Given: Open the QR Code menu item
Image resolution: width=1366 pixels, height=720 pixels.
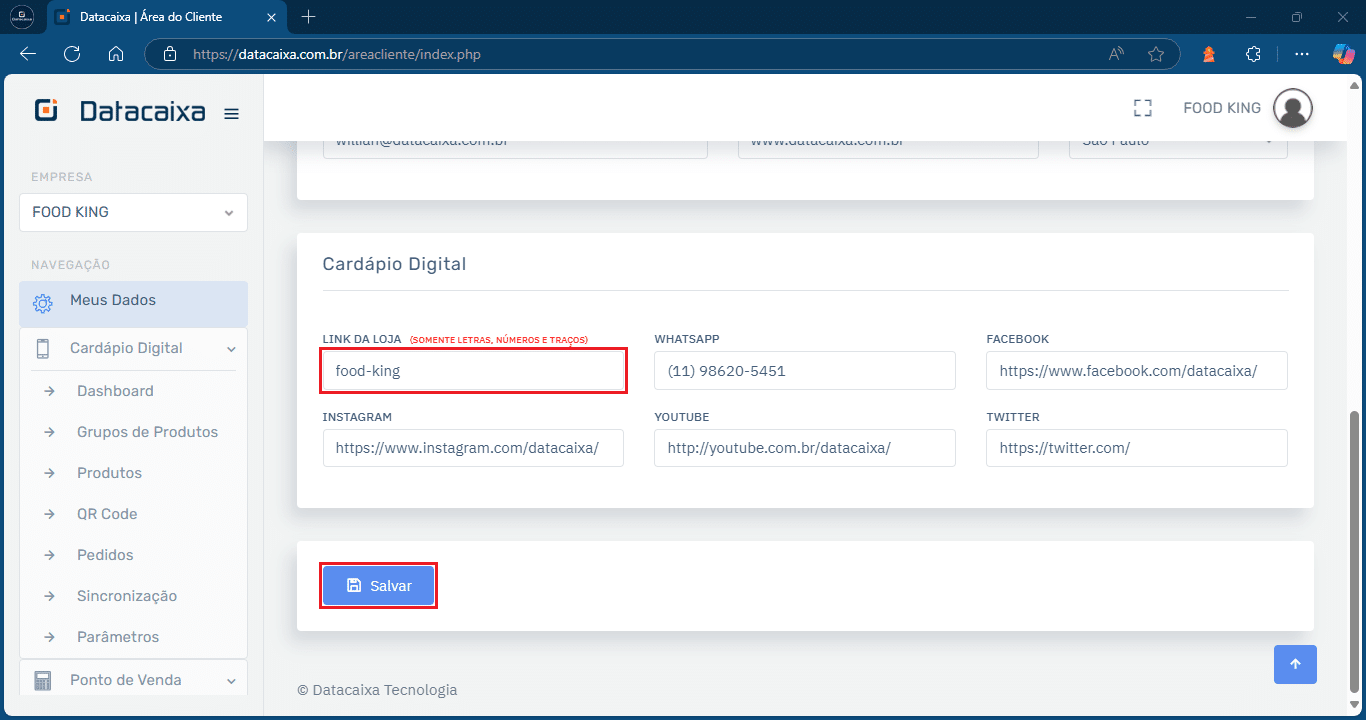Looking at the screenshot, I should click(x=107, y=514).
